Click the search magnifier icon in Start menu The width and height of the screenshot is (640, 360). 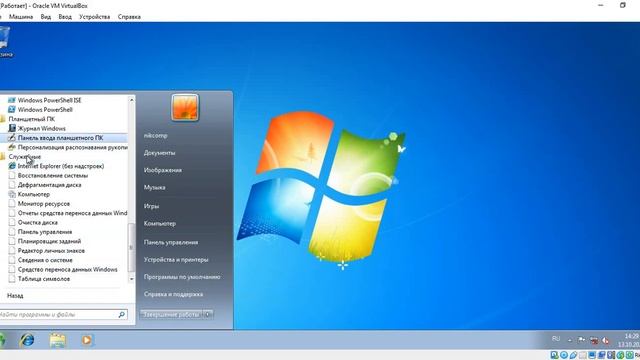[121, 314]
